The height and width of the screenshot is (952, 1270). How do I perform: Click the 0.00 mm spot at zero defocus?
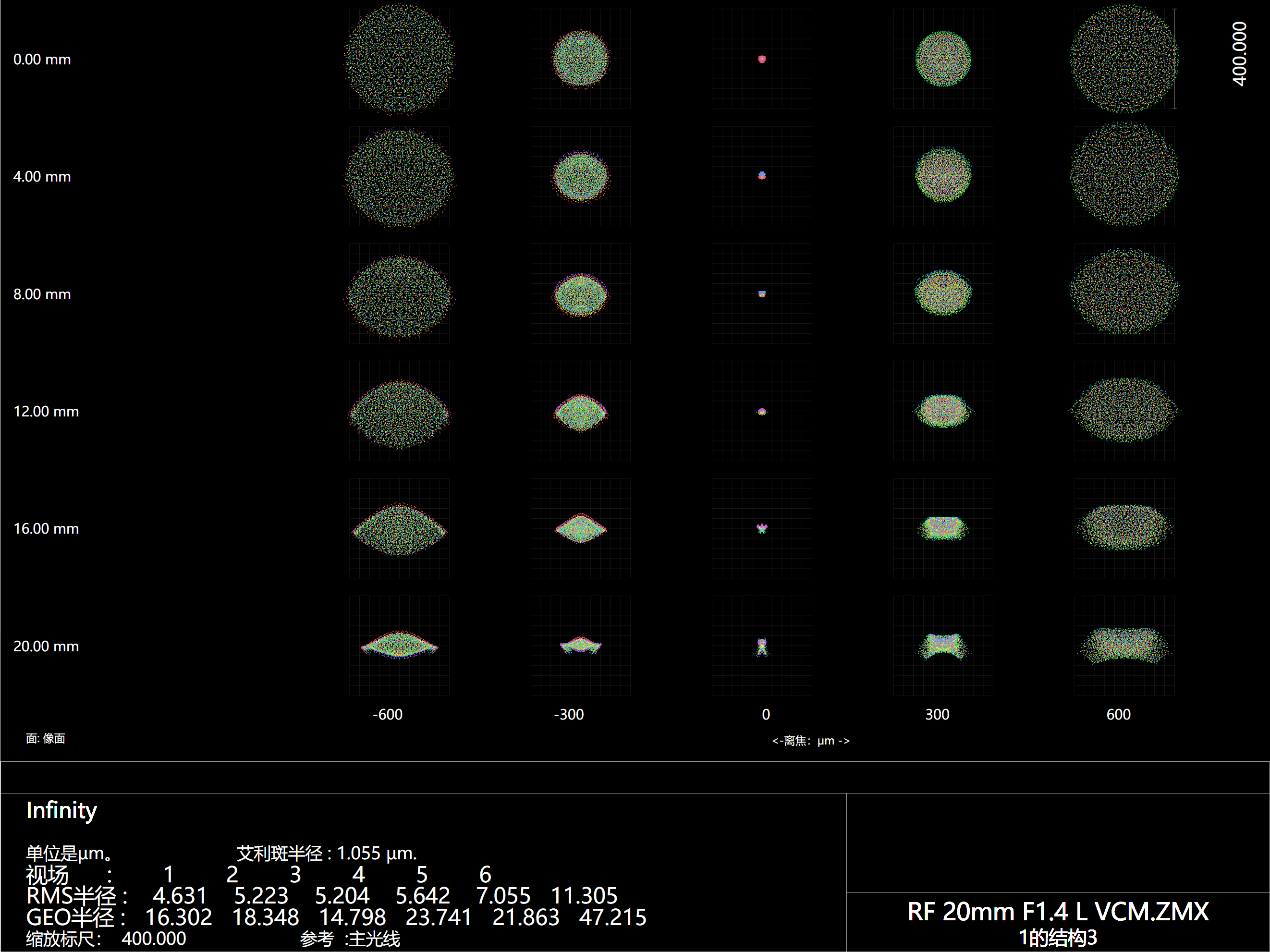762,59
